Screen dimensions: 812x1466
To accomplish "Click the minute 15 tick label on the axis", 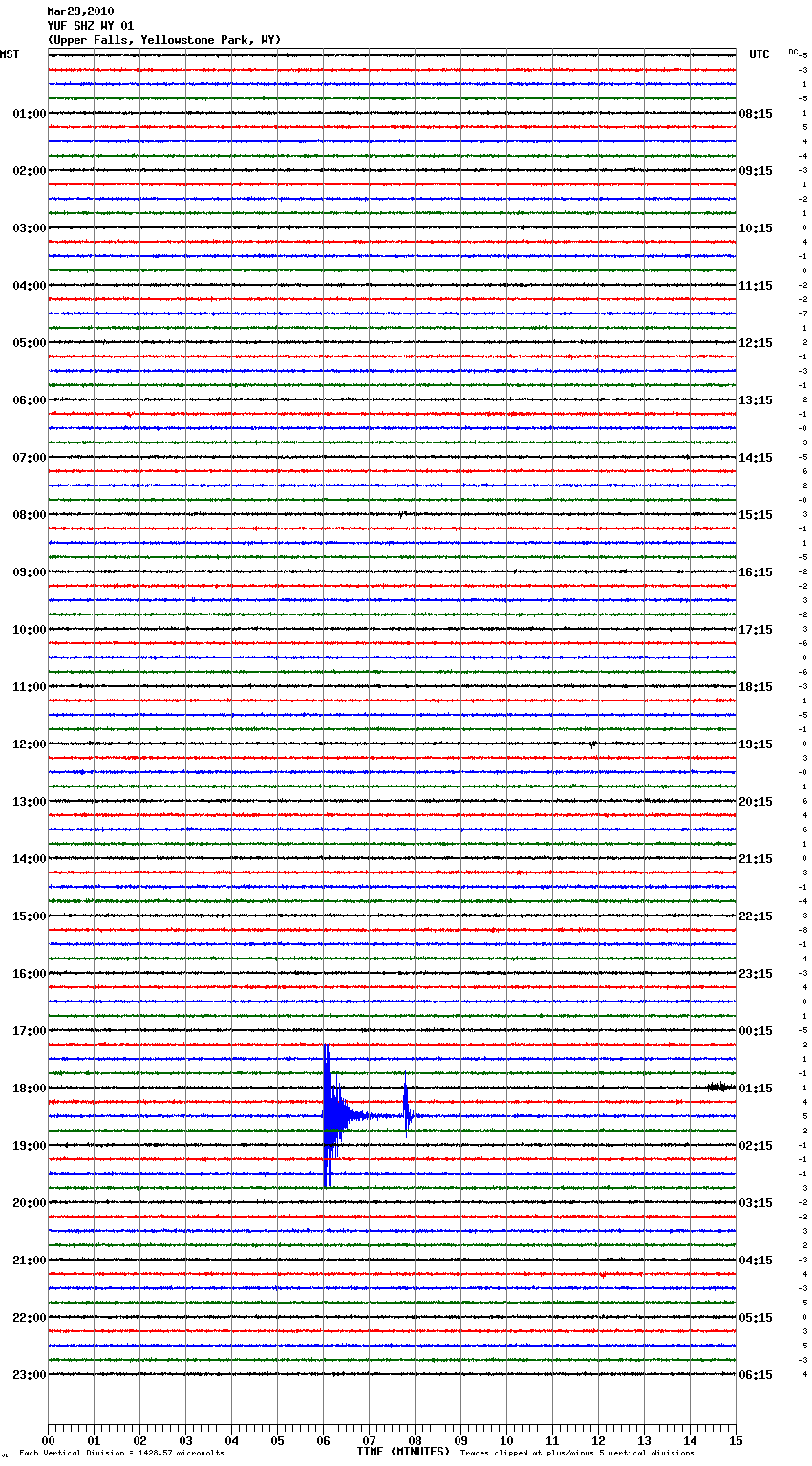I will (x=736, y=1440).
